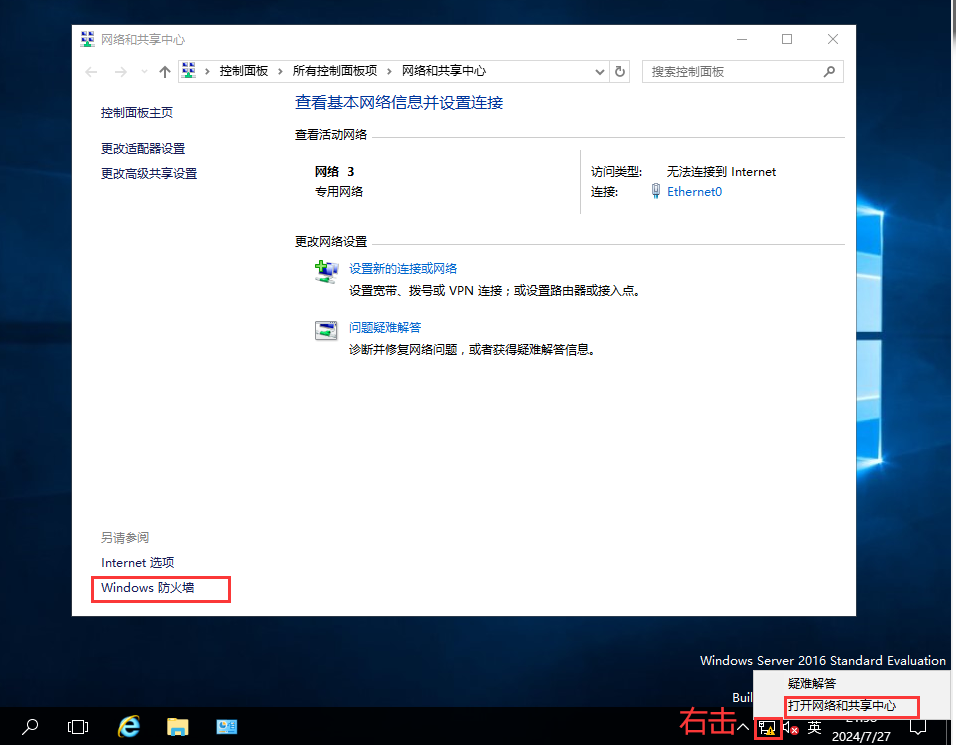Click the 专用网络 network type text
This screenshot has height=745, width=956.
click(x=339, y=192)
